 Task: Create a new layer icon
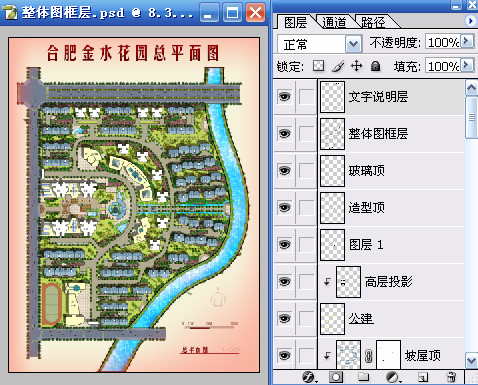coord(422,377)
